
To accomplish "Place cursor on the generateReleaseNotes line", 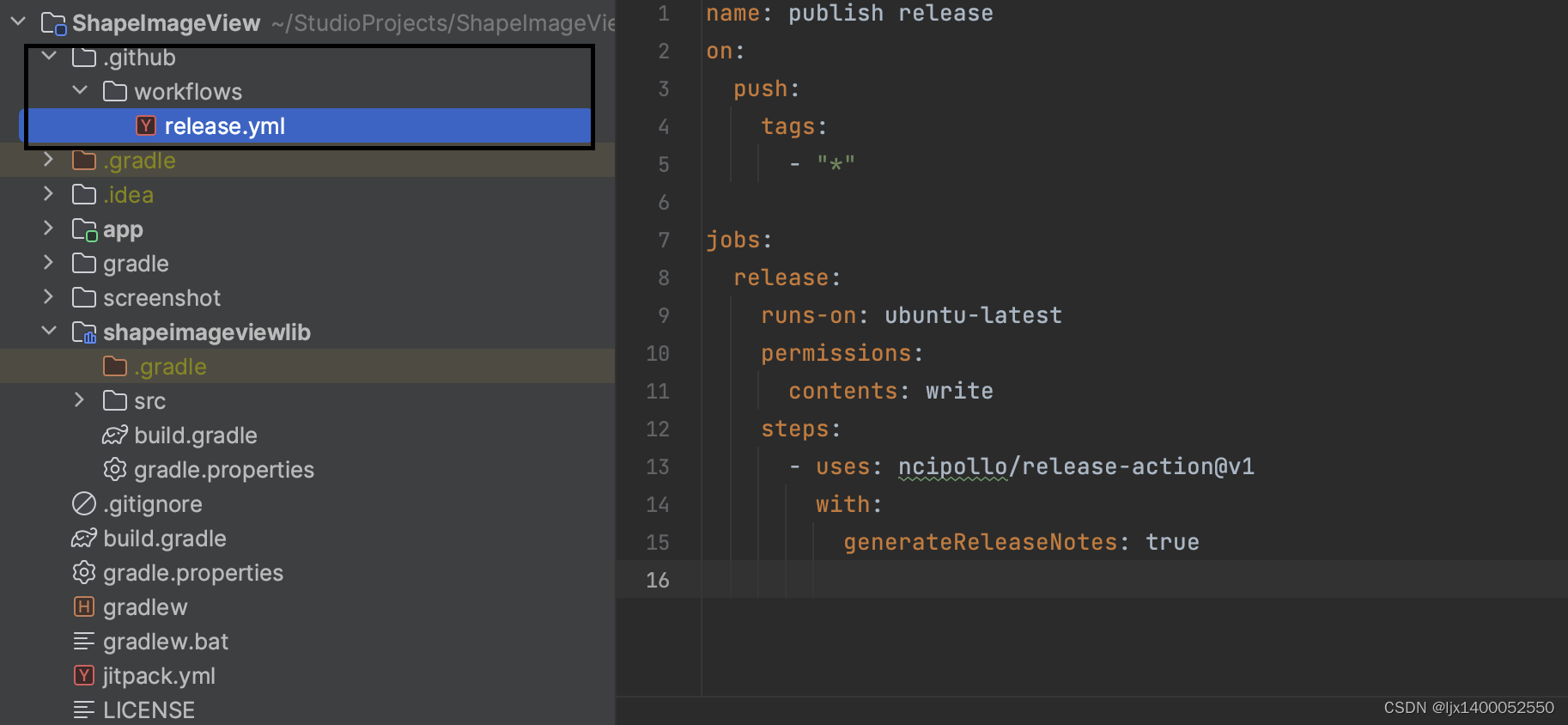I will [x=1020, y=542].
